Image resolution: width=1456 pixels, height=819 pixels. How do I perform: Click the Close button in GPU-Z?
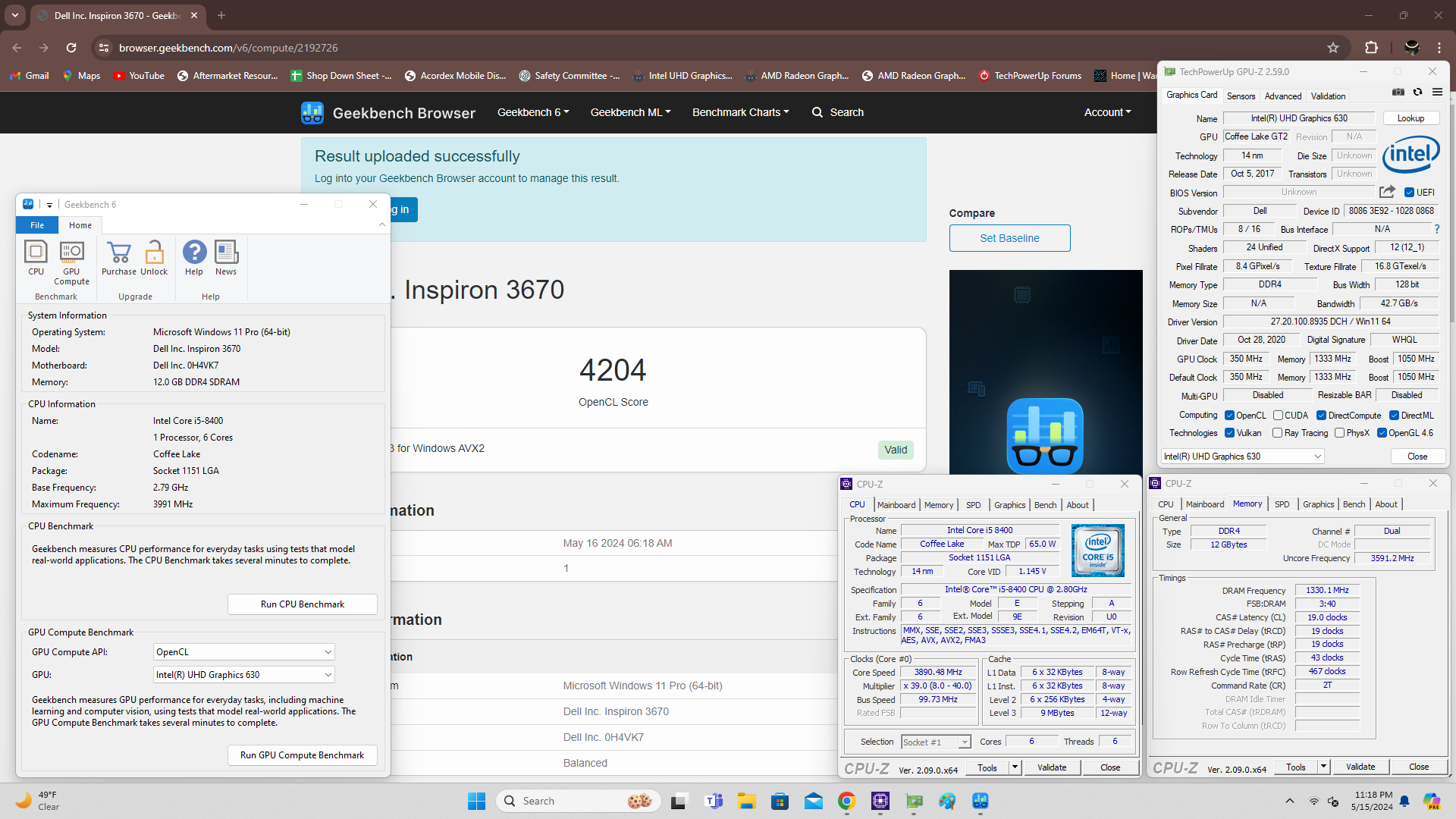(1417, 457)
